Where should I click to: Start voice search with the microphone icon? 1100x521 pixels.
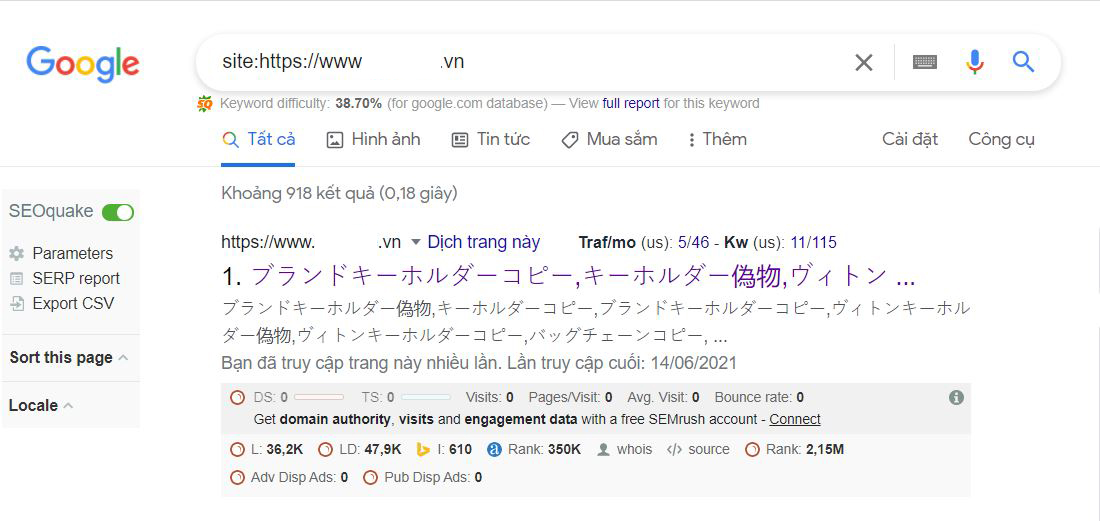coord(974,62)
